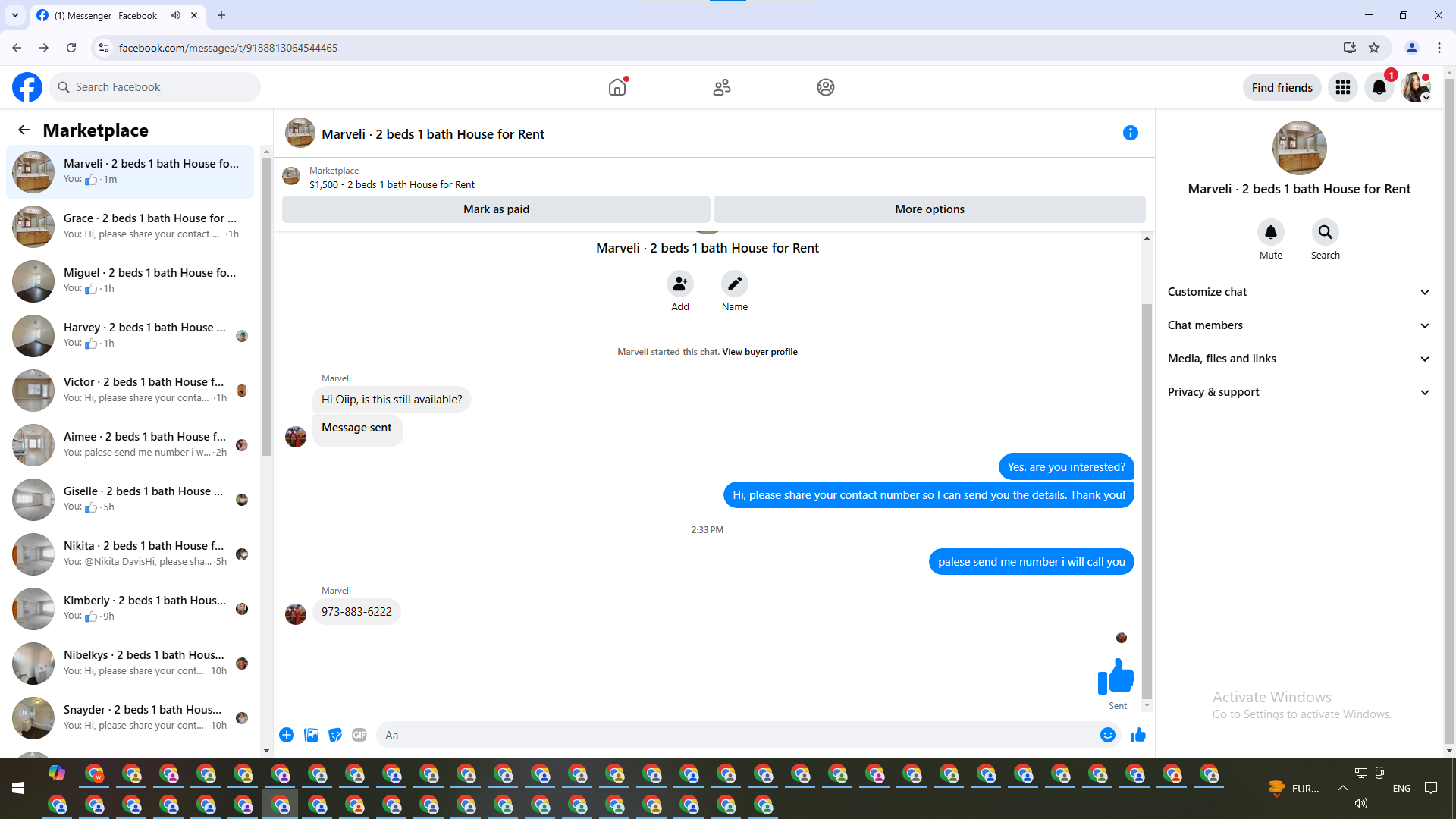The image size is (1456, 819).
Task: Bookmark this page with star icon
Action: point(1374,48)
